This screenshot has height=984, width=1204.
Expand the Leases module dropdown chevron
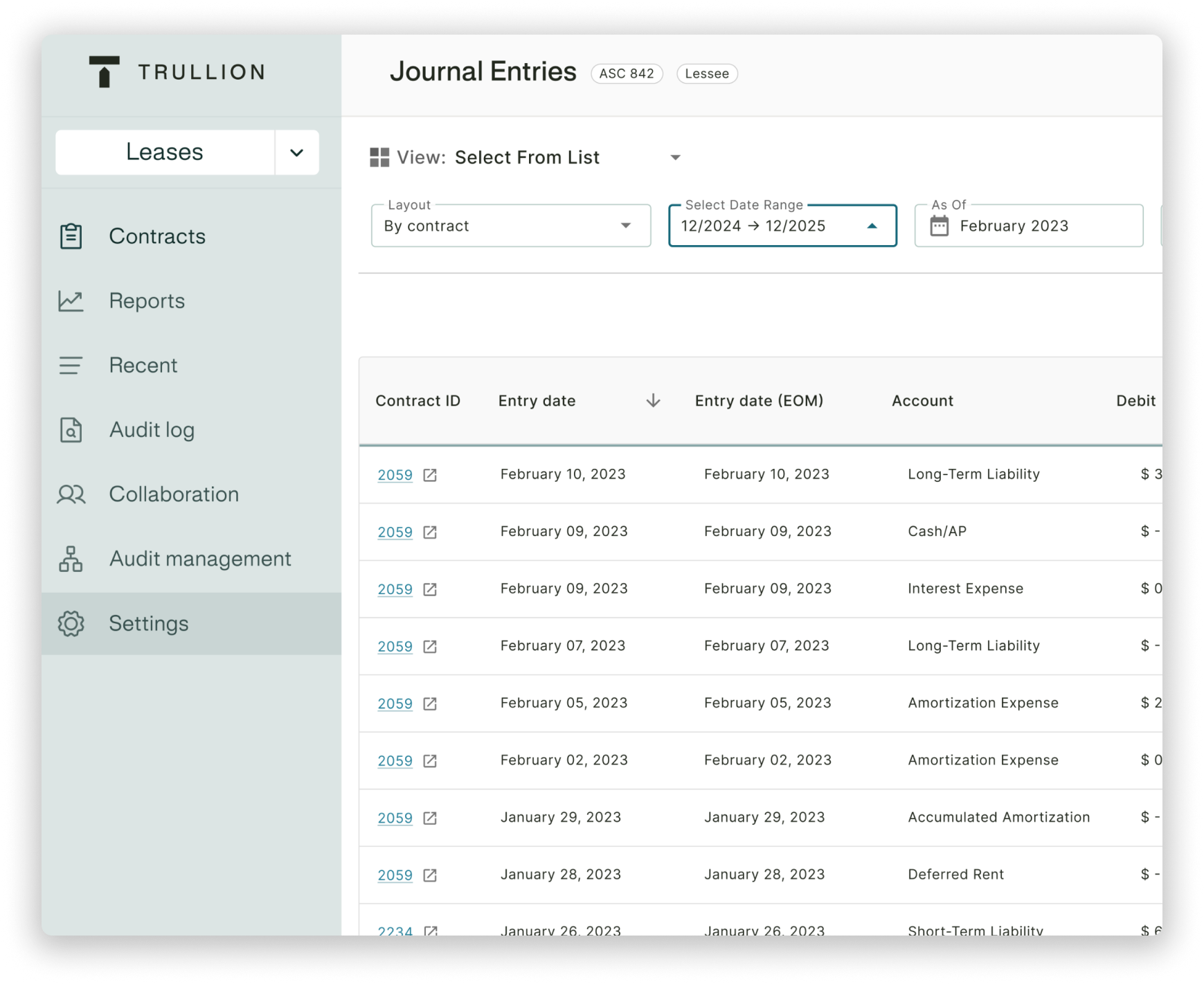click(296, 152)
